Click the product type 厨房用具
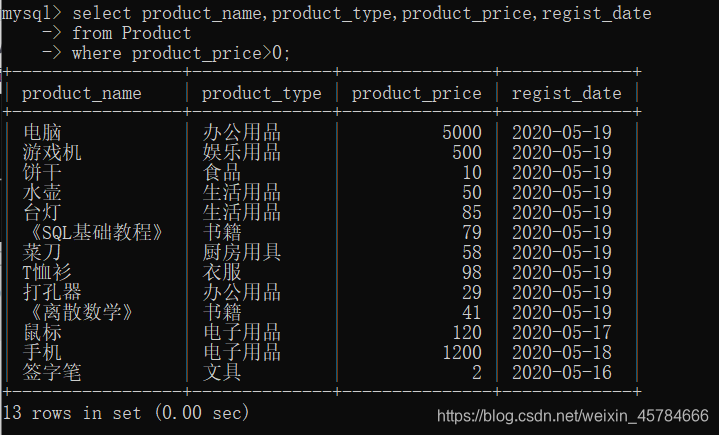 (x=242, y=253)
